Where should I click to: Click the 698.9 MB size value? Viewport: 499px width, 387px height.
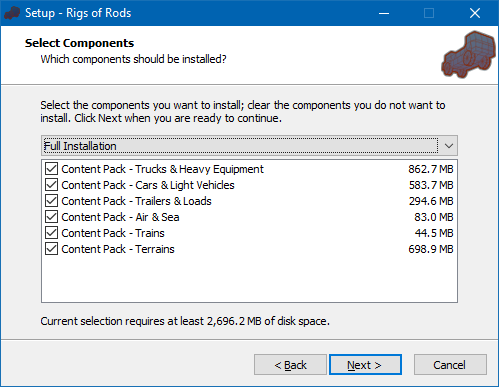(431, 249)
